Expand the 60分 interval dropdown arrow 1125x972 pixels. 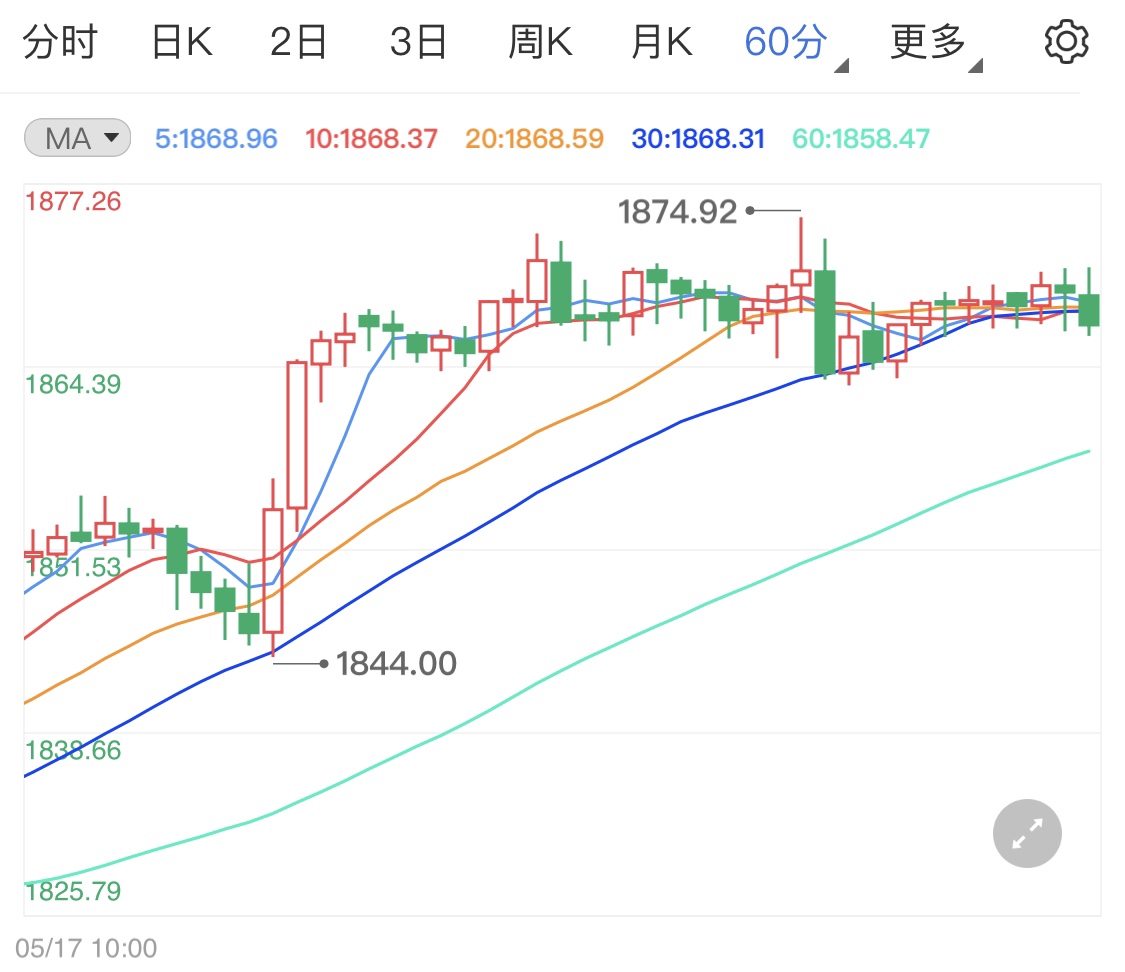840,62
